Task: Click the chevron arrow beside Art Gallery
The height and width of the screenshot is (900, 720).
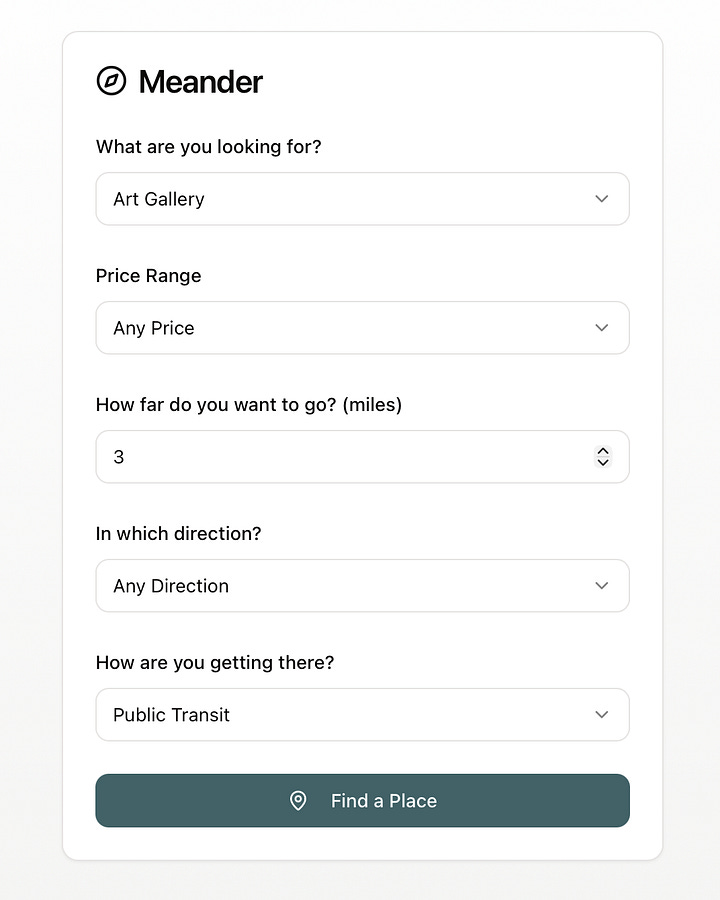Action: point(601,199)
